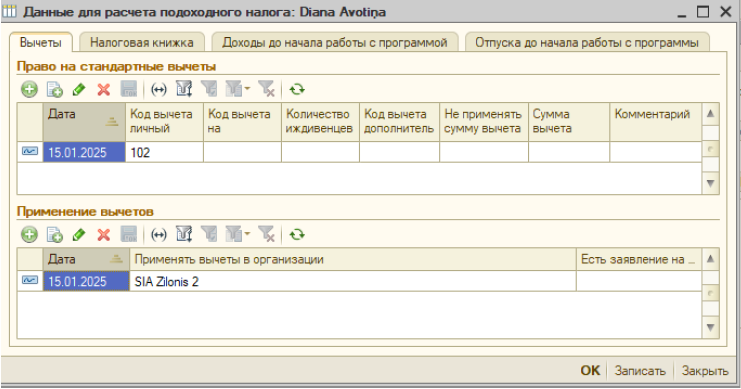
Task: Filter by current value in the Применение вычетов toolbar
Action: click(x=209, y=234)
